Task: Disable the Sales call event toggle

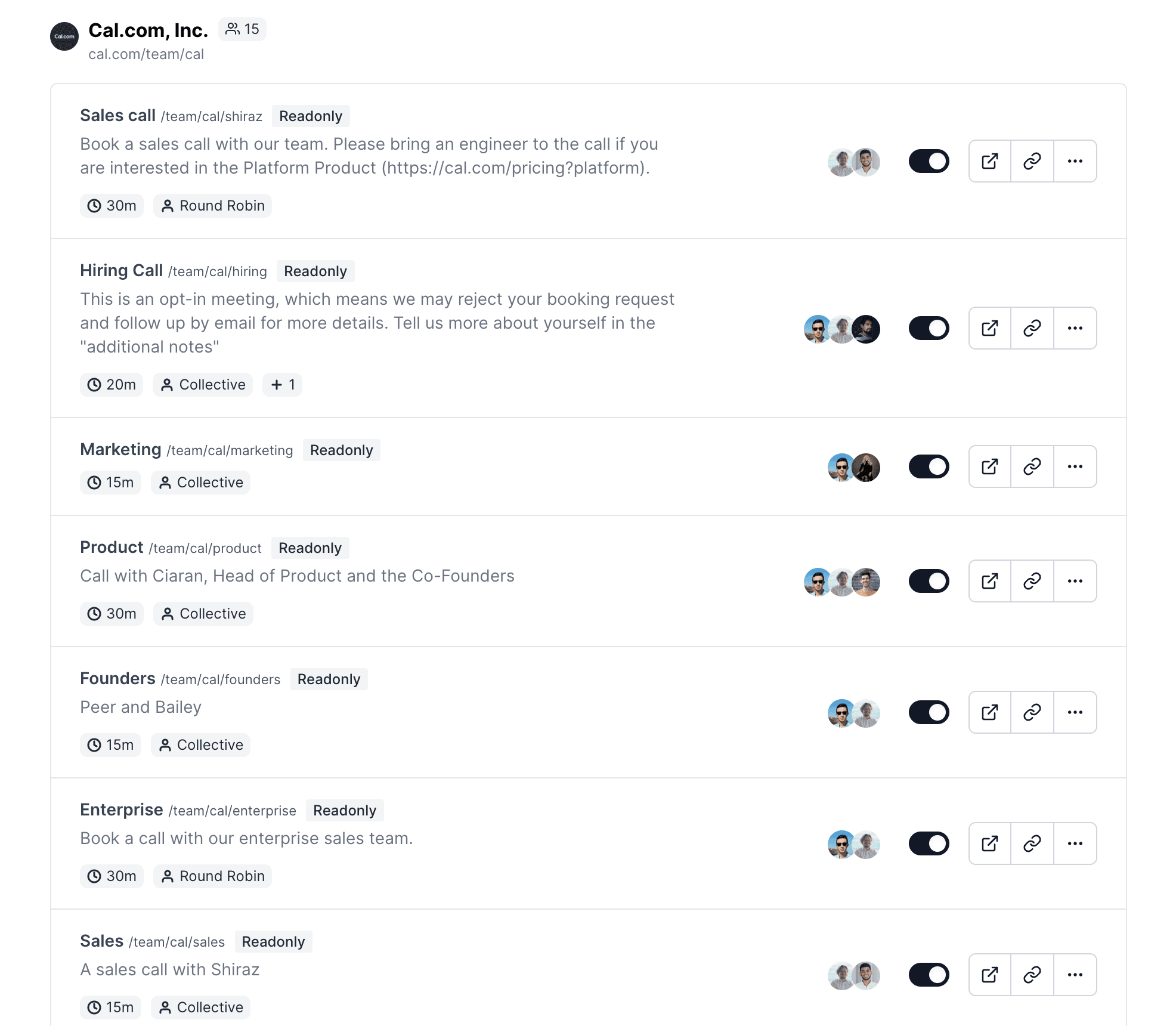Action: pyautogui.click(x=929, y=161)
